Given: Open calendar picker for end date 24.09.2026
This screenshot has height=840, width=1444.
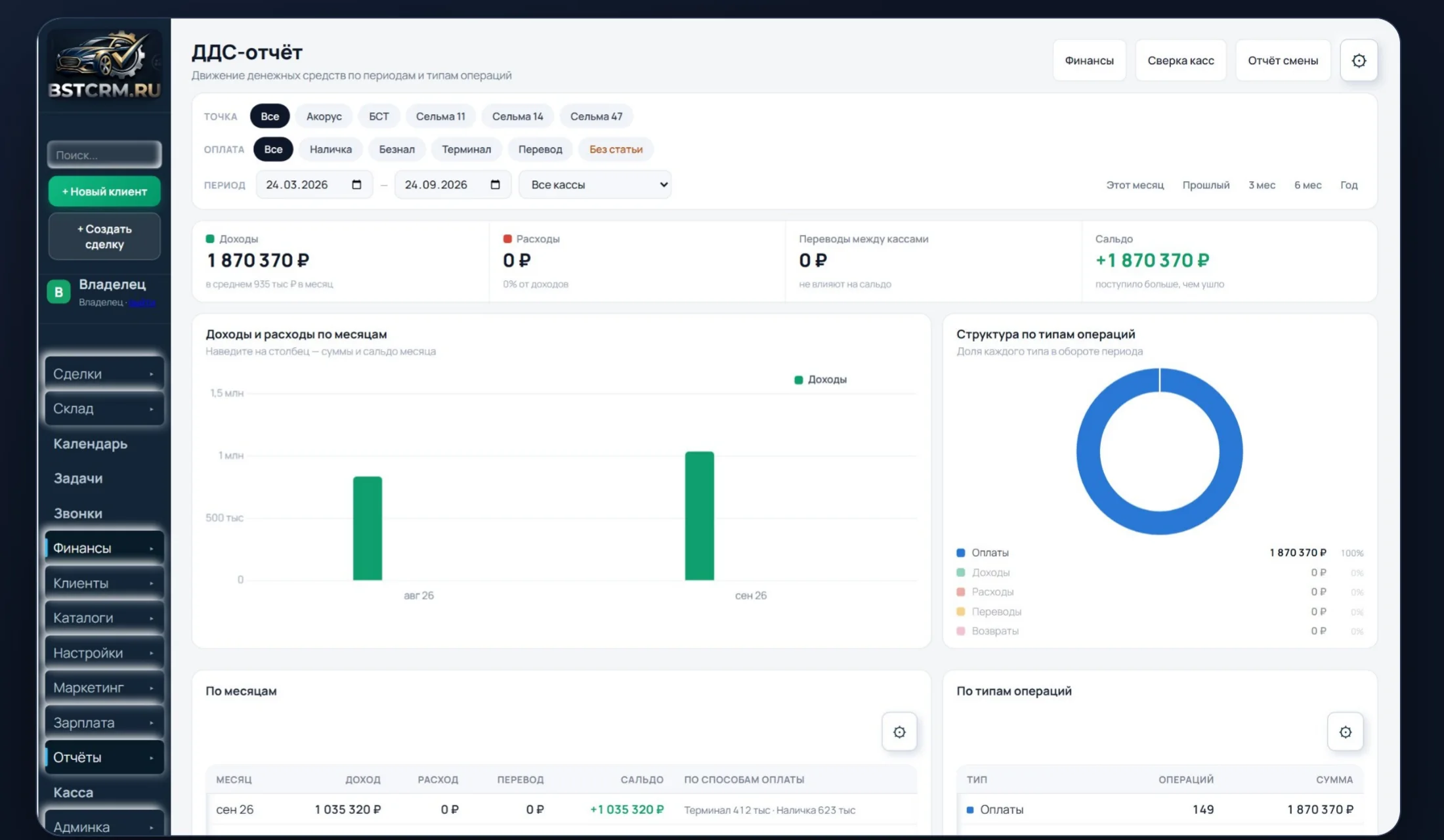Looking at the screenshot, I should pos(496,184).
